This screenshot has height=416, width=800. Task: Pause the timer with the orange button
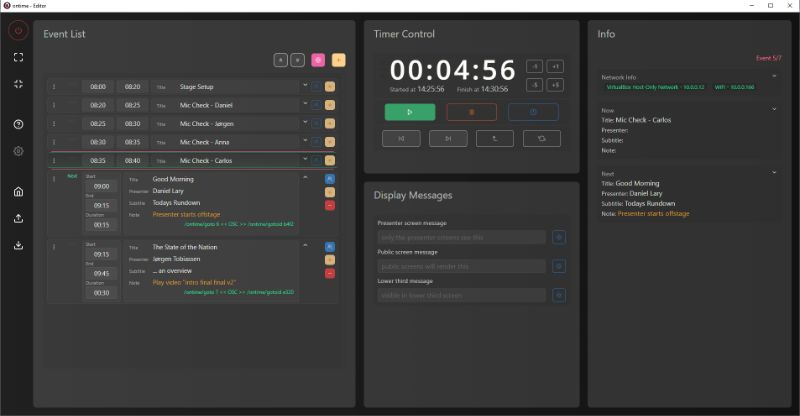[x=471, y=112]
